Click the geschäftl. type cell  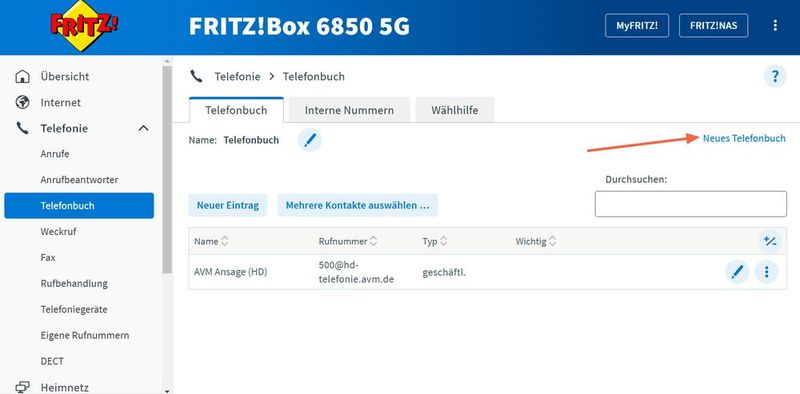pos(444,272)
